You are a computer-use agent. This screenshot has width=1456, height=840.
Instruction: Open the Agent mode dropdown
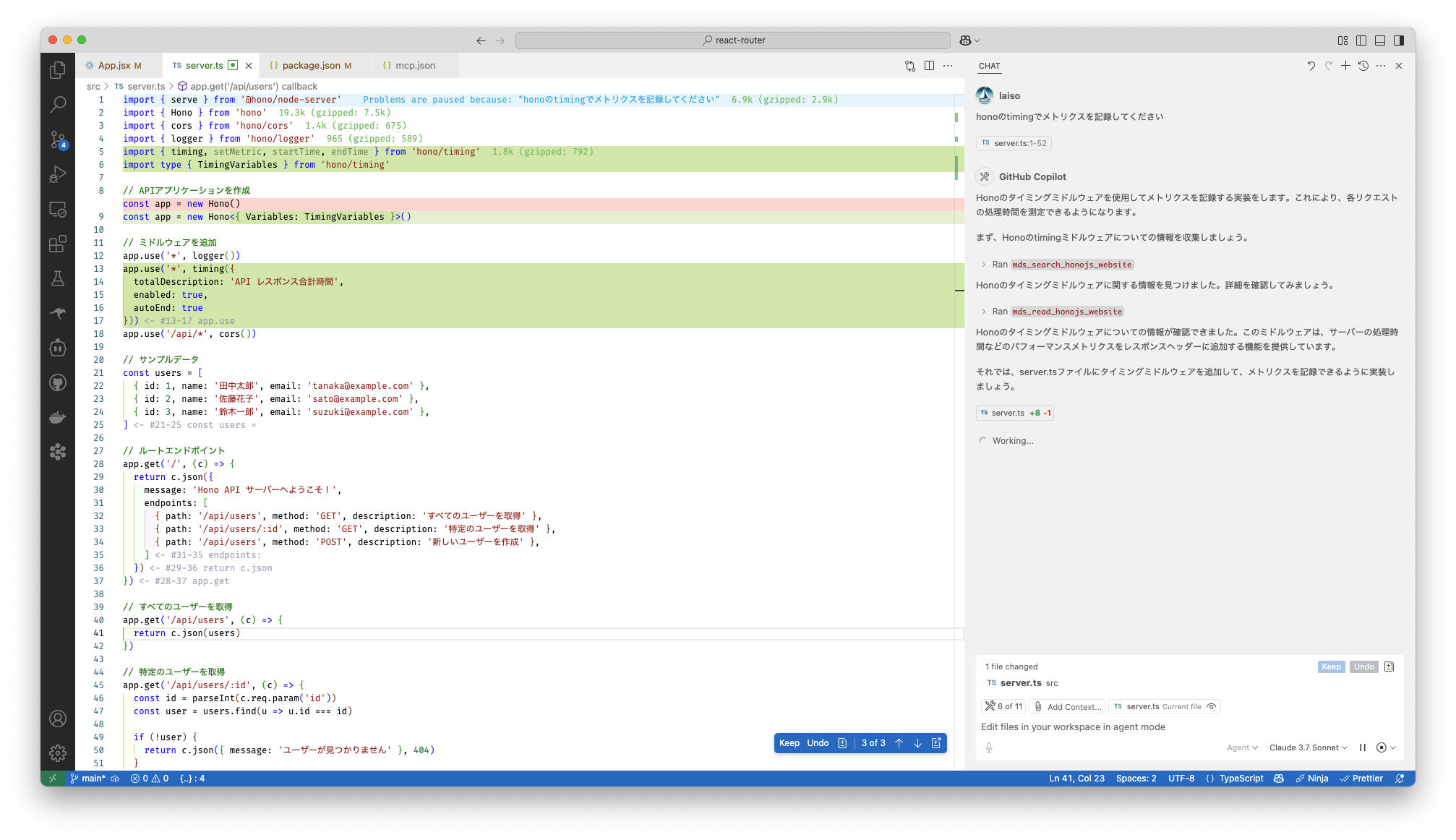(x=1242, y=747)
